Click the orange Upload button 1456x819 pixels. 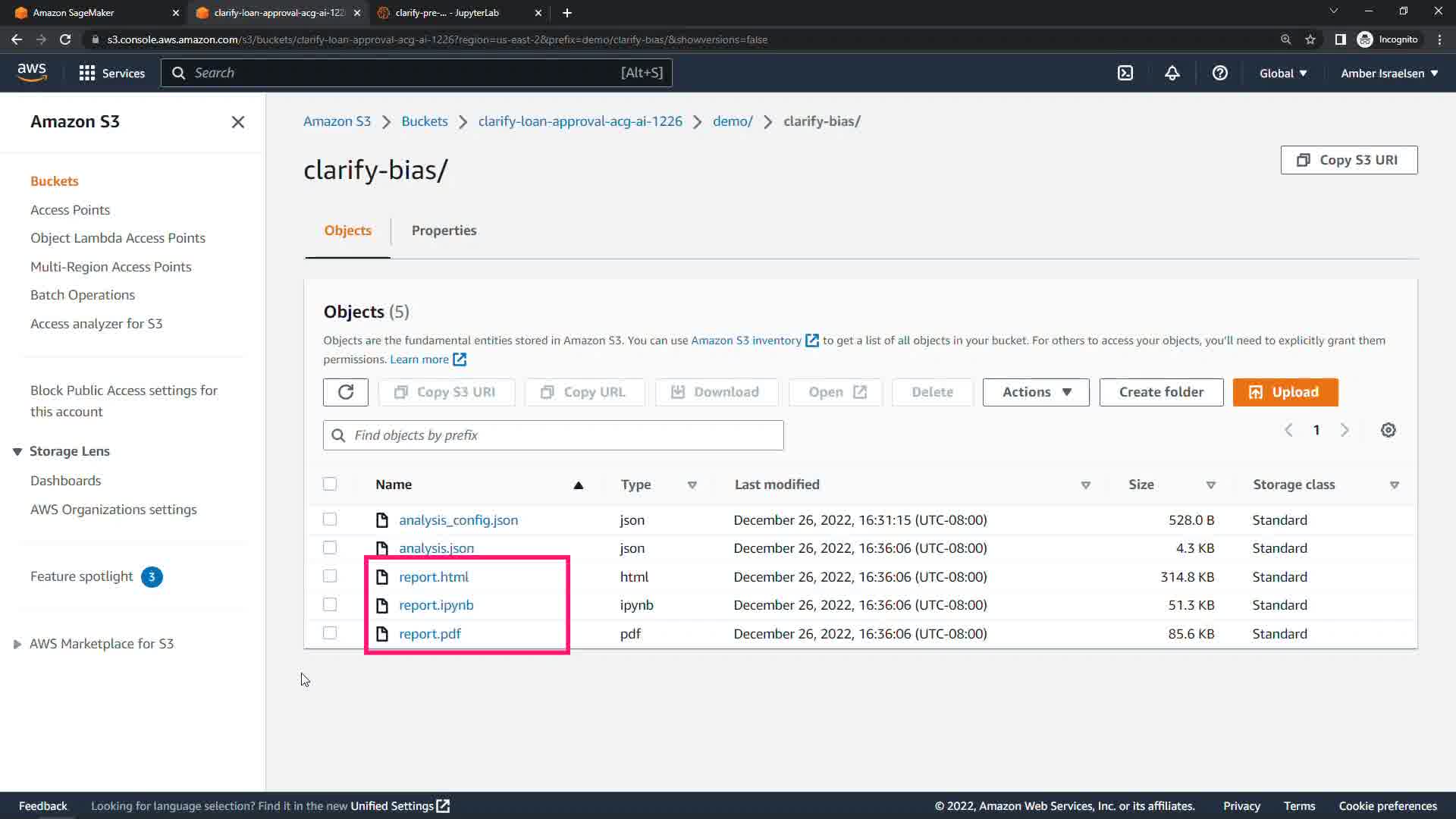[x=1285, y=392]
